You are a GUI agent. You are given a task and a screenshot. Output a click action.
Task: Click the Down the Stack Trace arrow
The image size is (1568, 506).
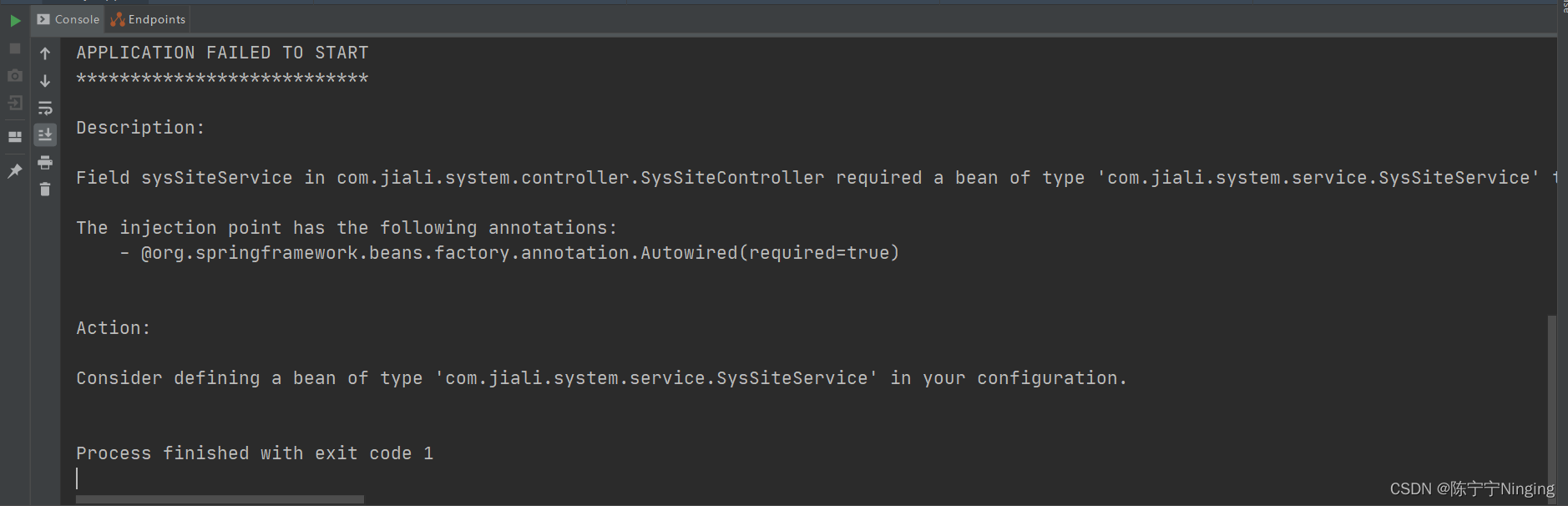45,81
